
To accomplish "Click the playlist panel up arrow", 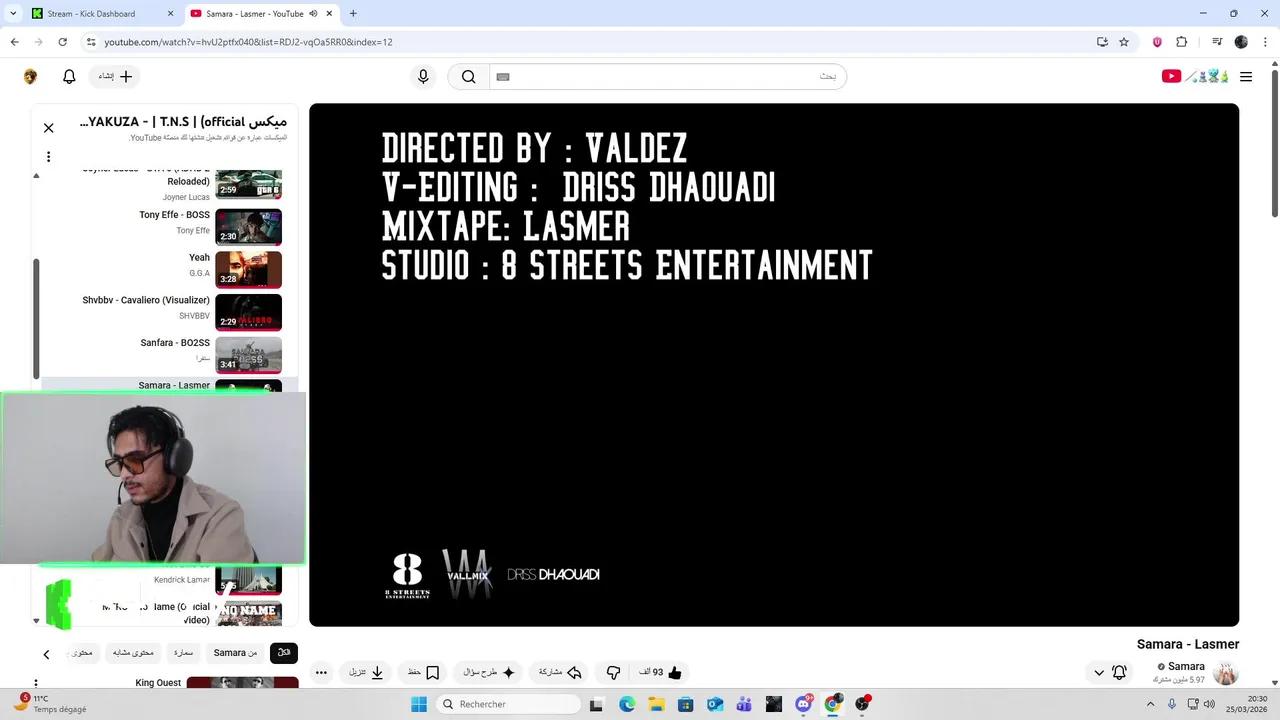I will [36, 176].
